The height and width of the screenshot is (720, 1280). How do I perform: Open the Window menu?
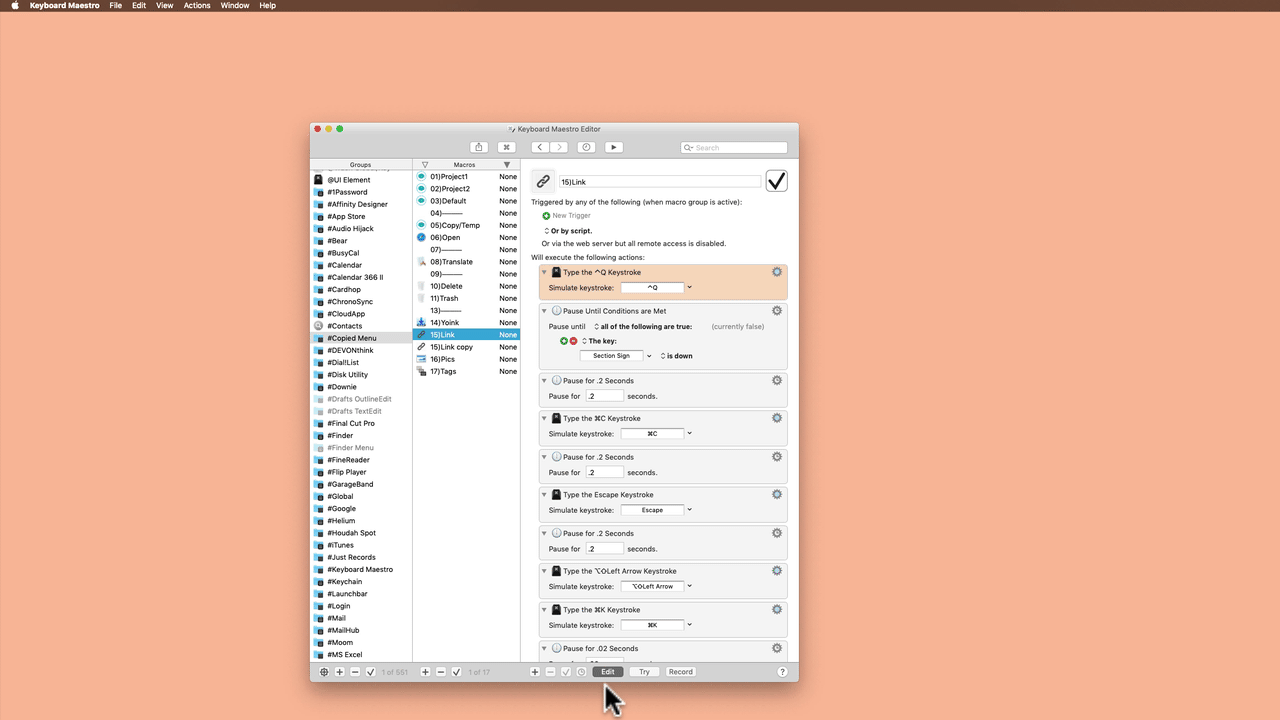pos(235,5)
